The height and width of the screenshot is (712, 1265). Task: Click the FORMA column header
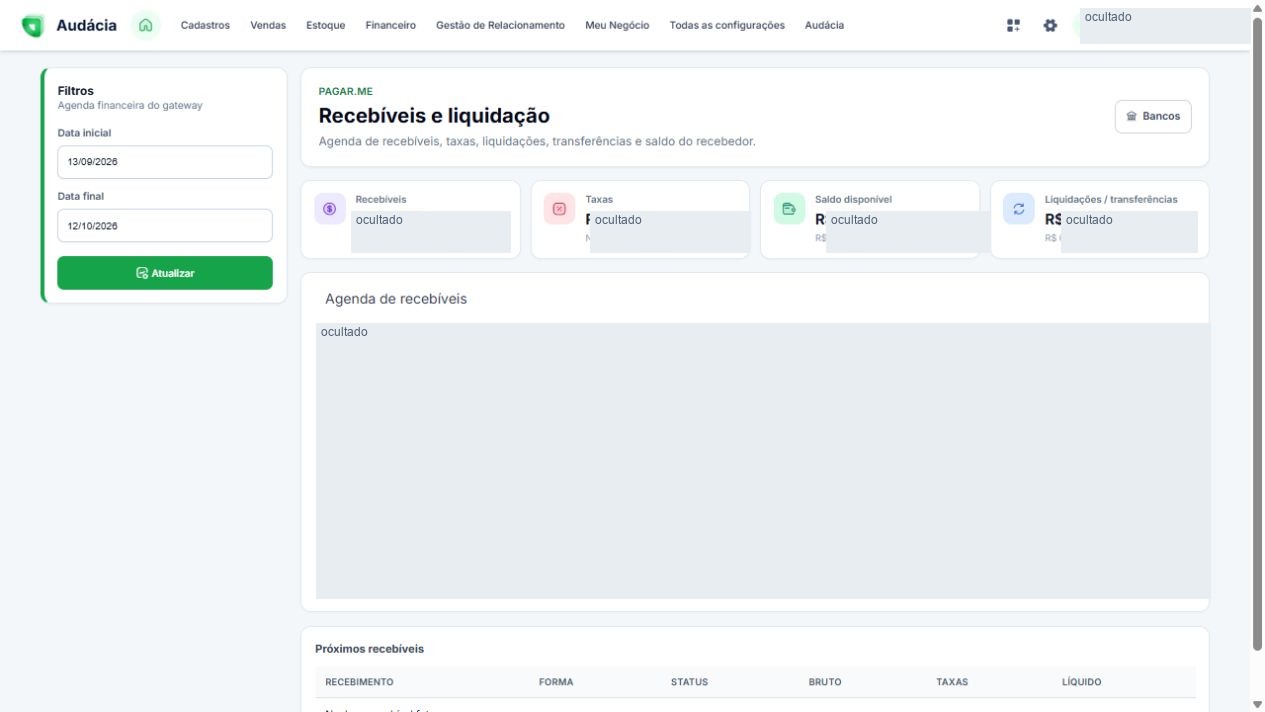[556, 682]
